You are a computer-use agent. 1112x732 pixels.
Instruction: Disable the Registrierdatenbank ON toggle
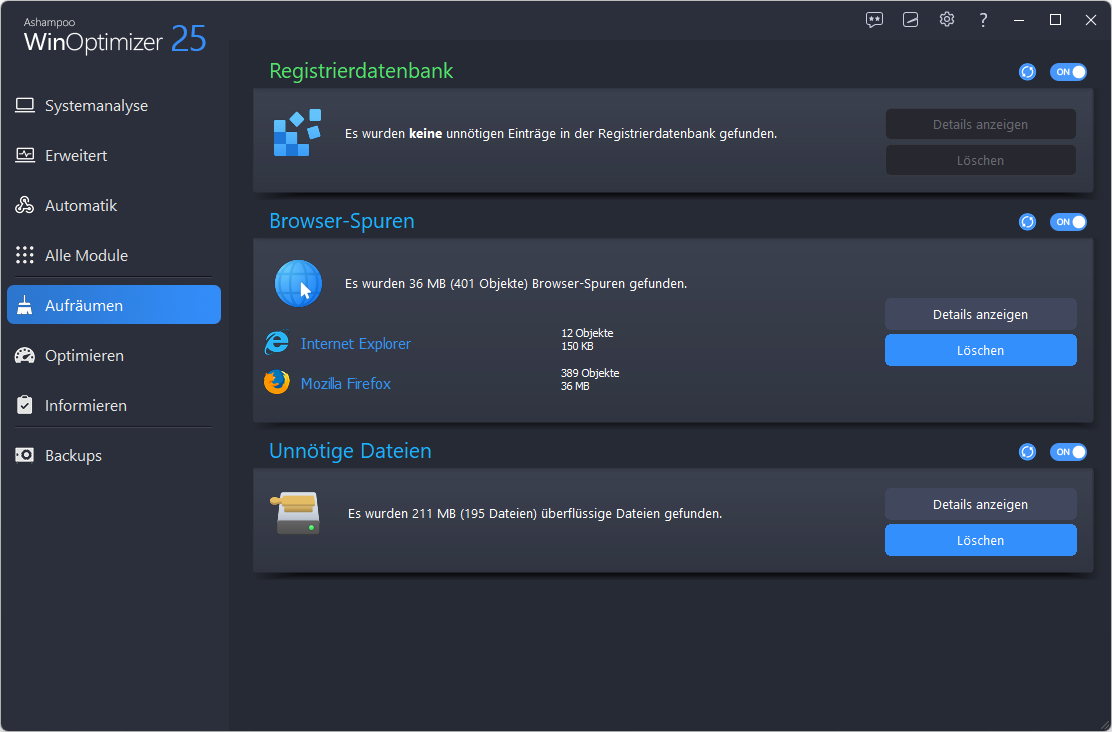pos(1068,72)
